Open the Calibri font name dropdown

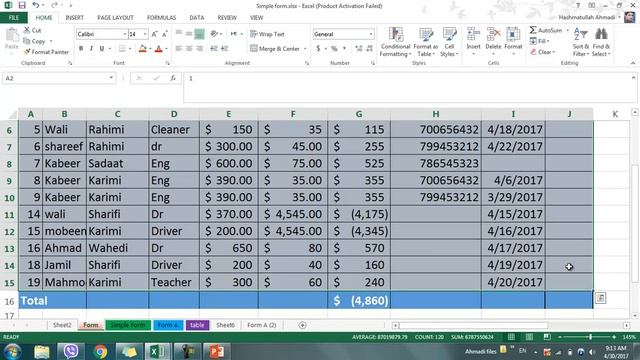pyautogui.click(x=124, y=34)
